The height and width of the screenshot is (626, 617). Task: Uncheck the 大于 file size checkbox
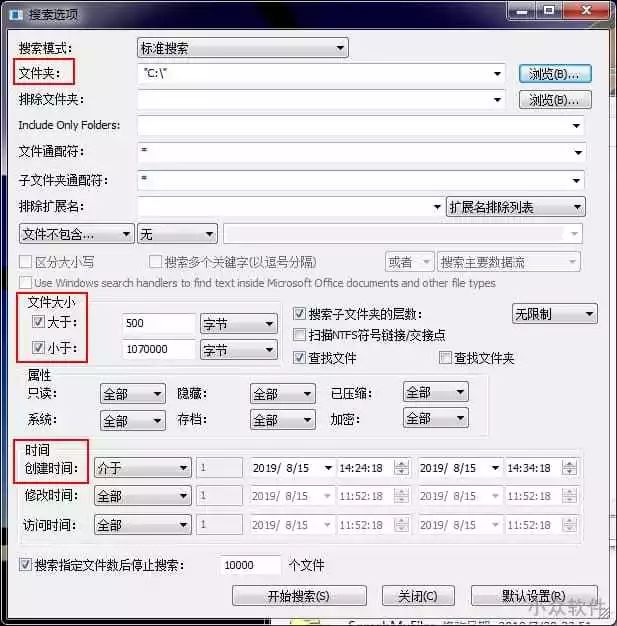coord(38,321)
